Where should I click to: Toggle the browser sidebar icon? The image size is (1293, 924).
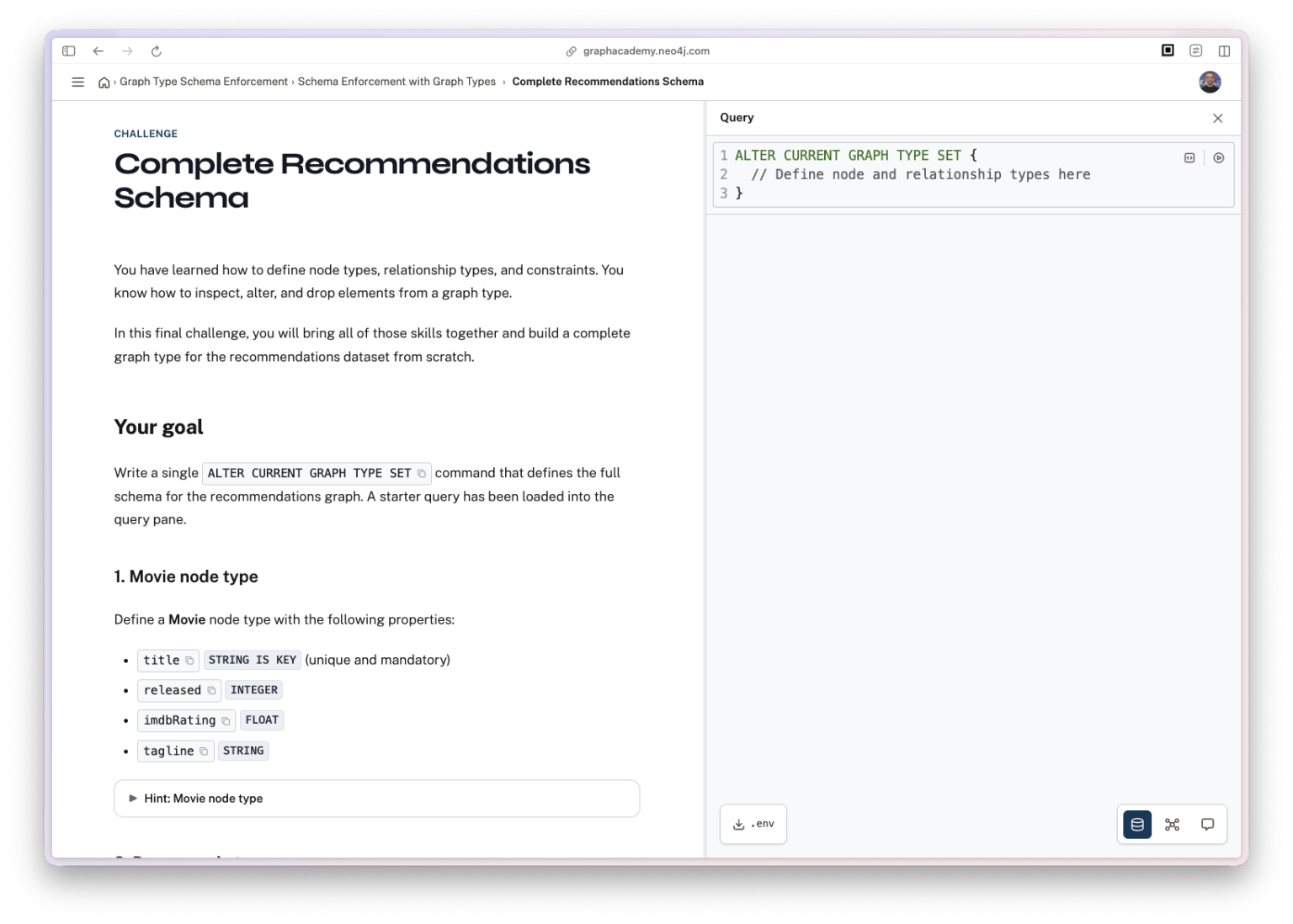coord(69,51)
